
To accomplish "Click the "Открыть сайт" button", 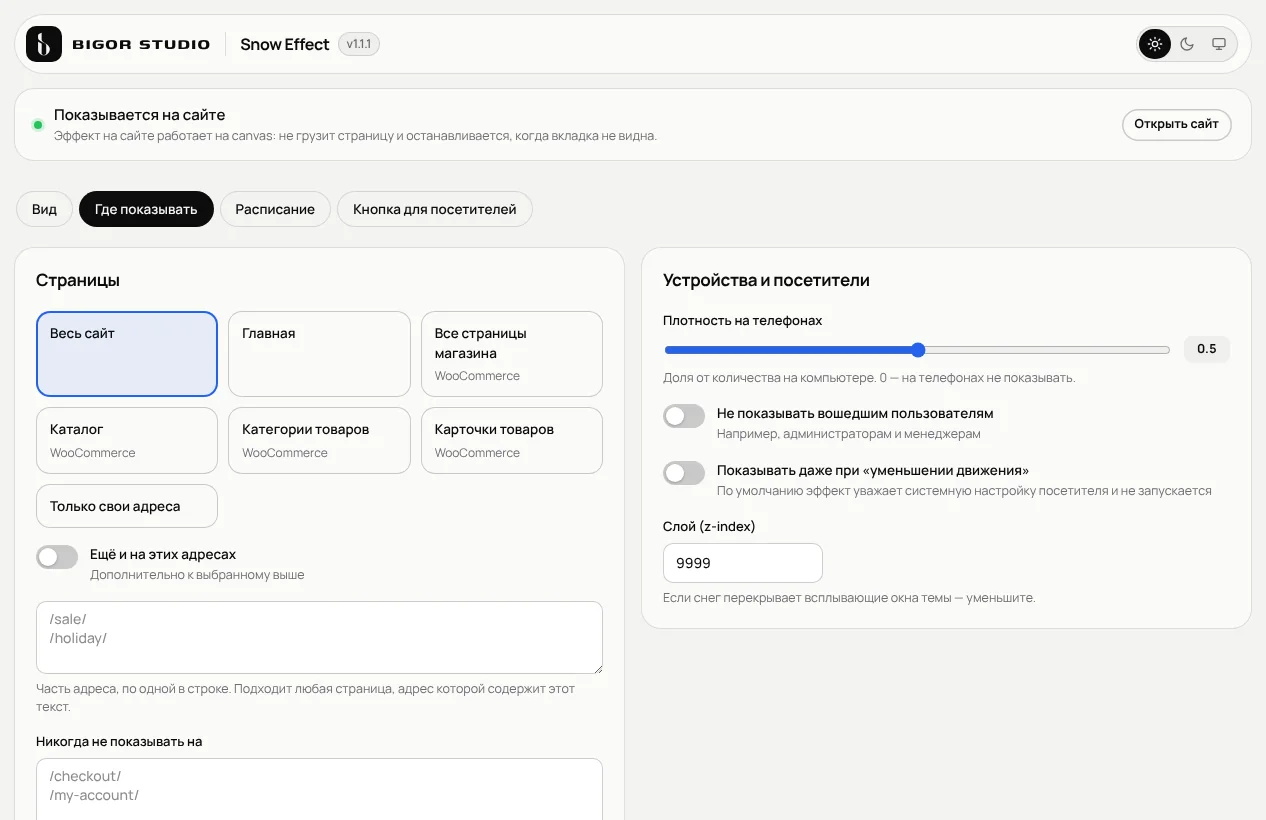I will click(x=1176, y=124).
